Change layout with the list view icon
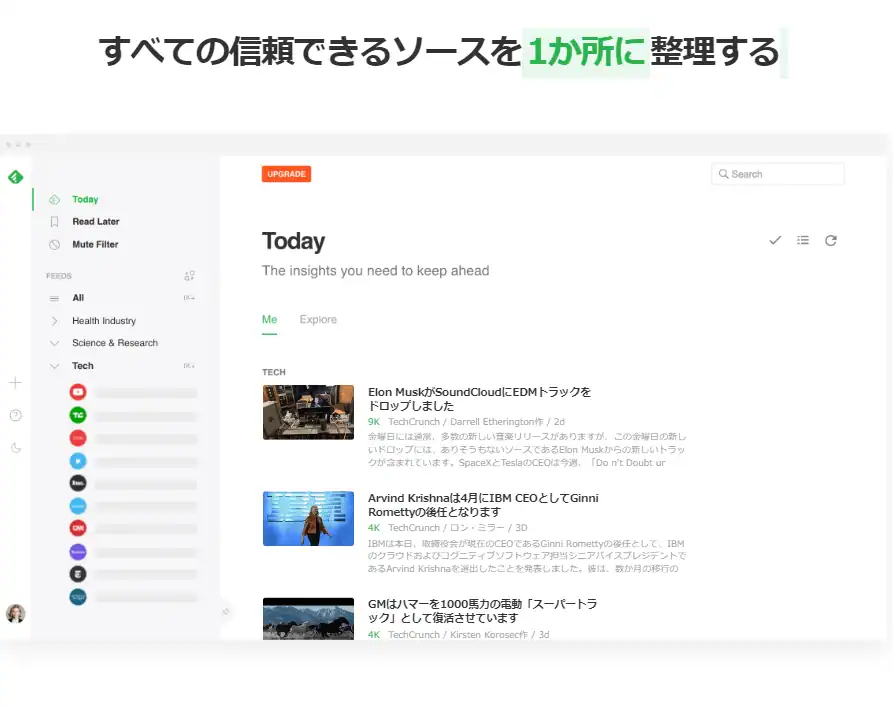Image resolution: width=893 pixels, height=708 pixels. point(803,240)
